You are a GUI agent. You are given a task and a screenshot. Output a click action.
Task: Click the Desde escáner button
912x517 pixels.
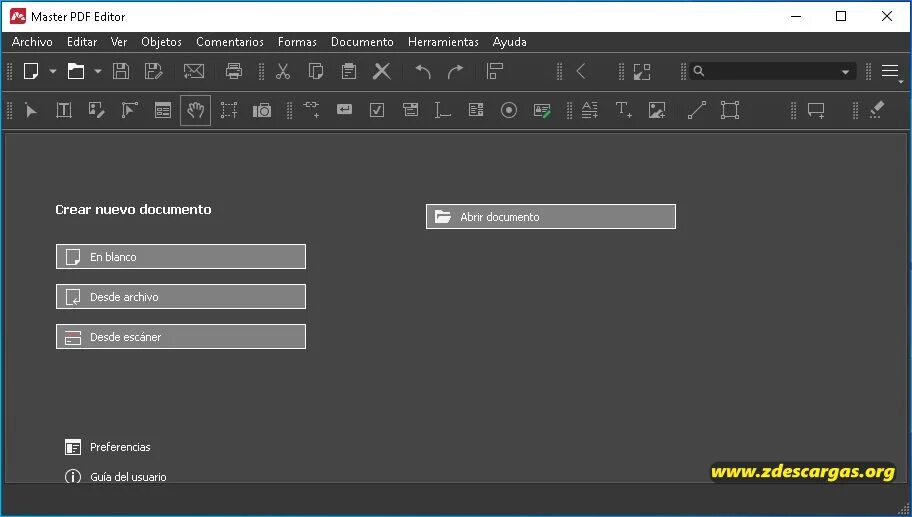[181, 337]
